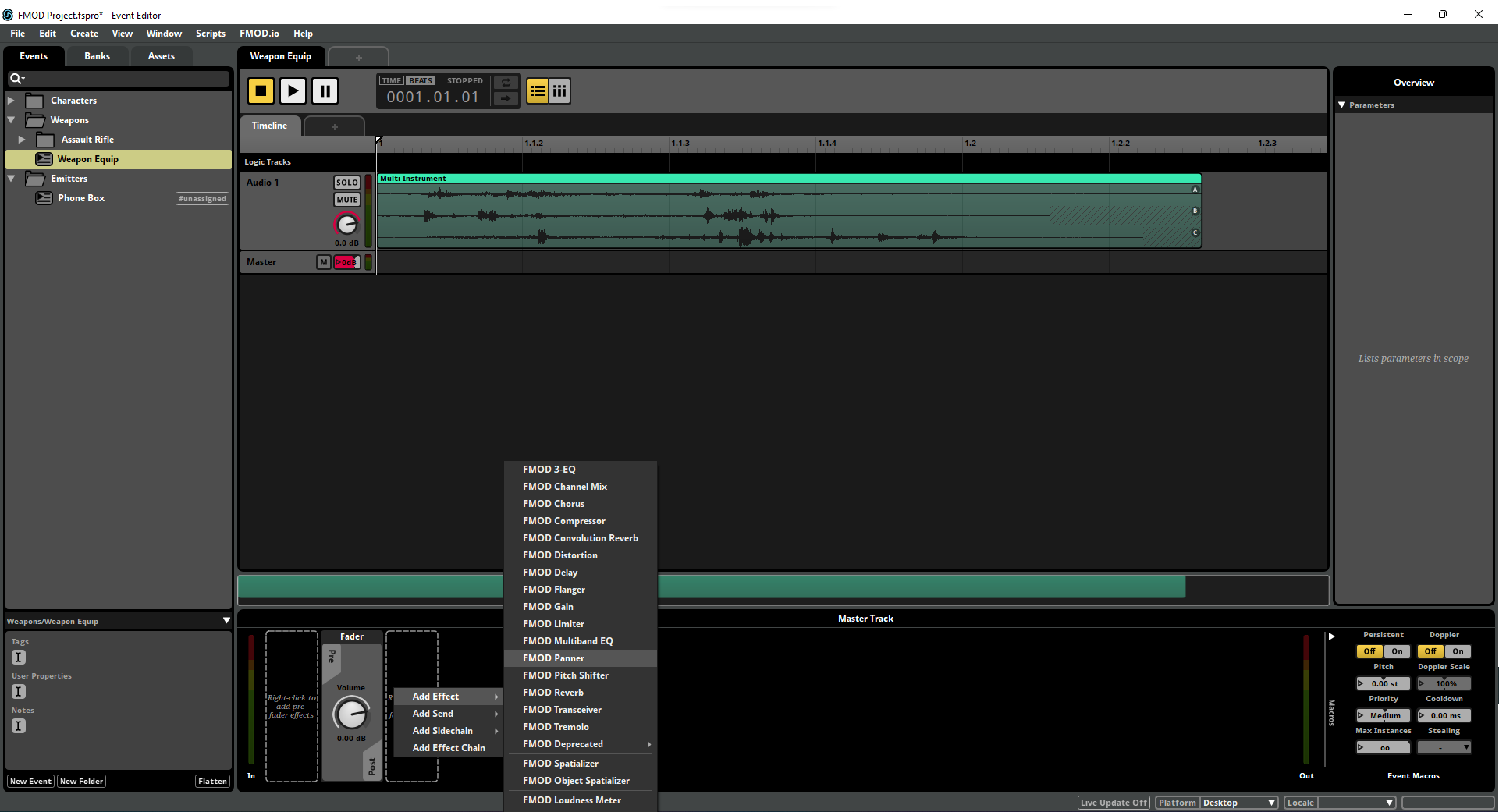The height and width of the screenshot is (812, 1499).
Task: Set Doppler to Off
Action: pyautogui.click(x=1430, y=651)
